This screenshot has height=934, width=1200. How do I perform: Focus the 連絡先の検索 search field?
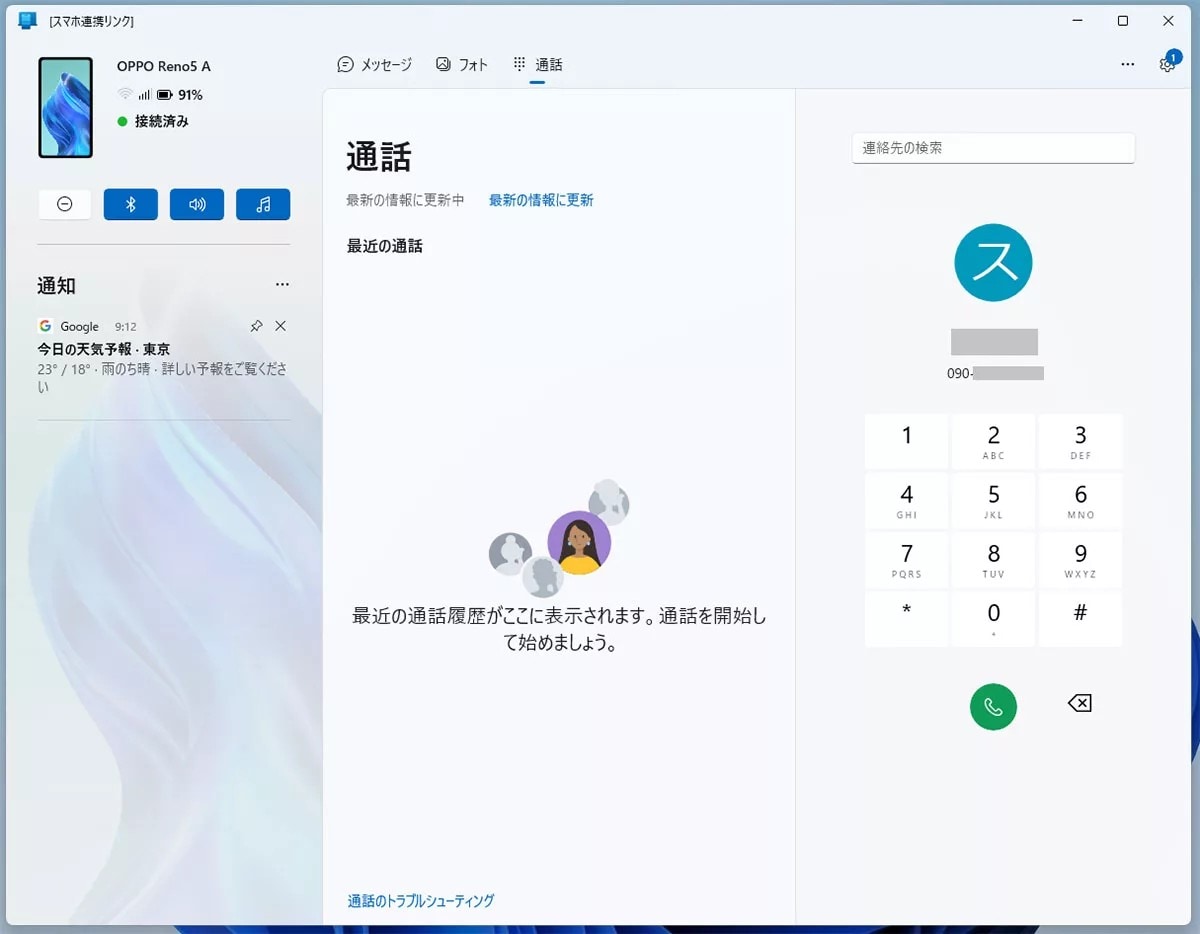(x=993, y=148)
